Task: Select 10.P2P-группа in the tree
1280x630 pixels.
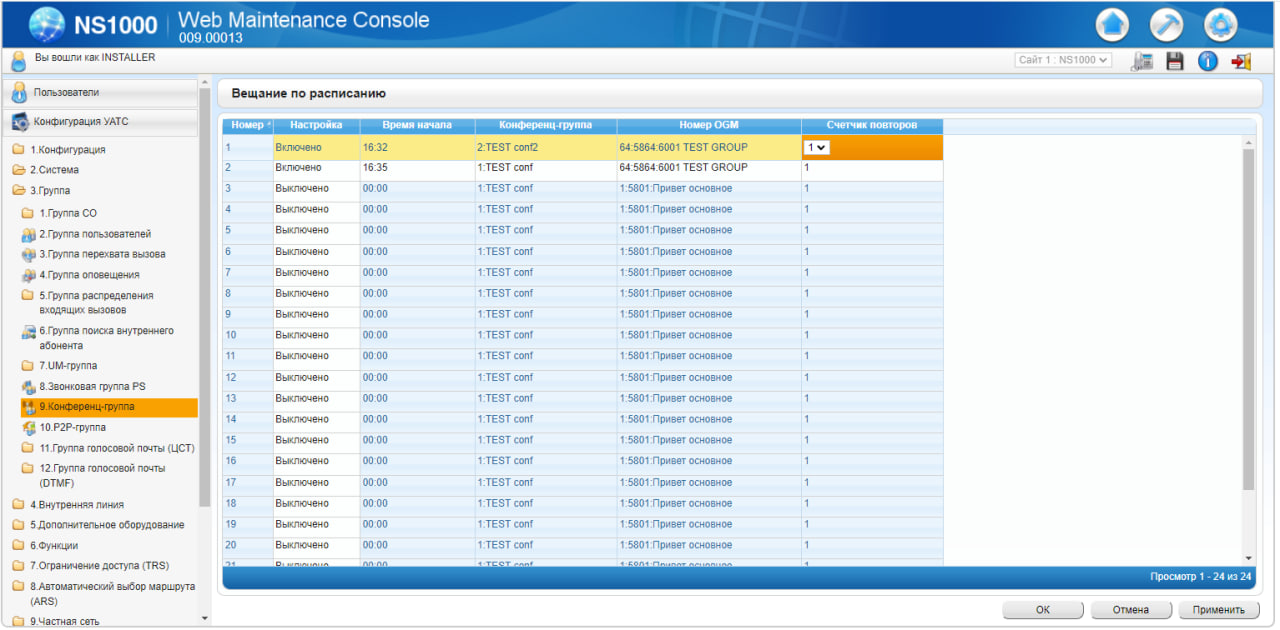Action: tap(73, 428)
